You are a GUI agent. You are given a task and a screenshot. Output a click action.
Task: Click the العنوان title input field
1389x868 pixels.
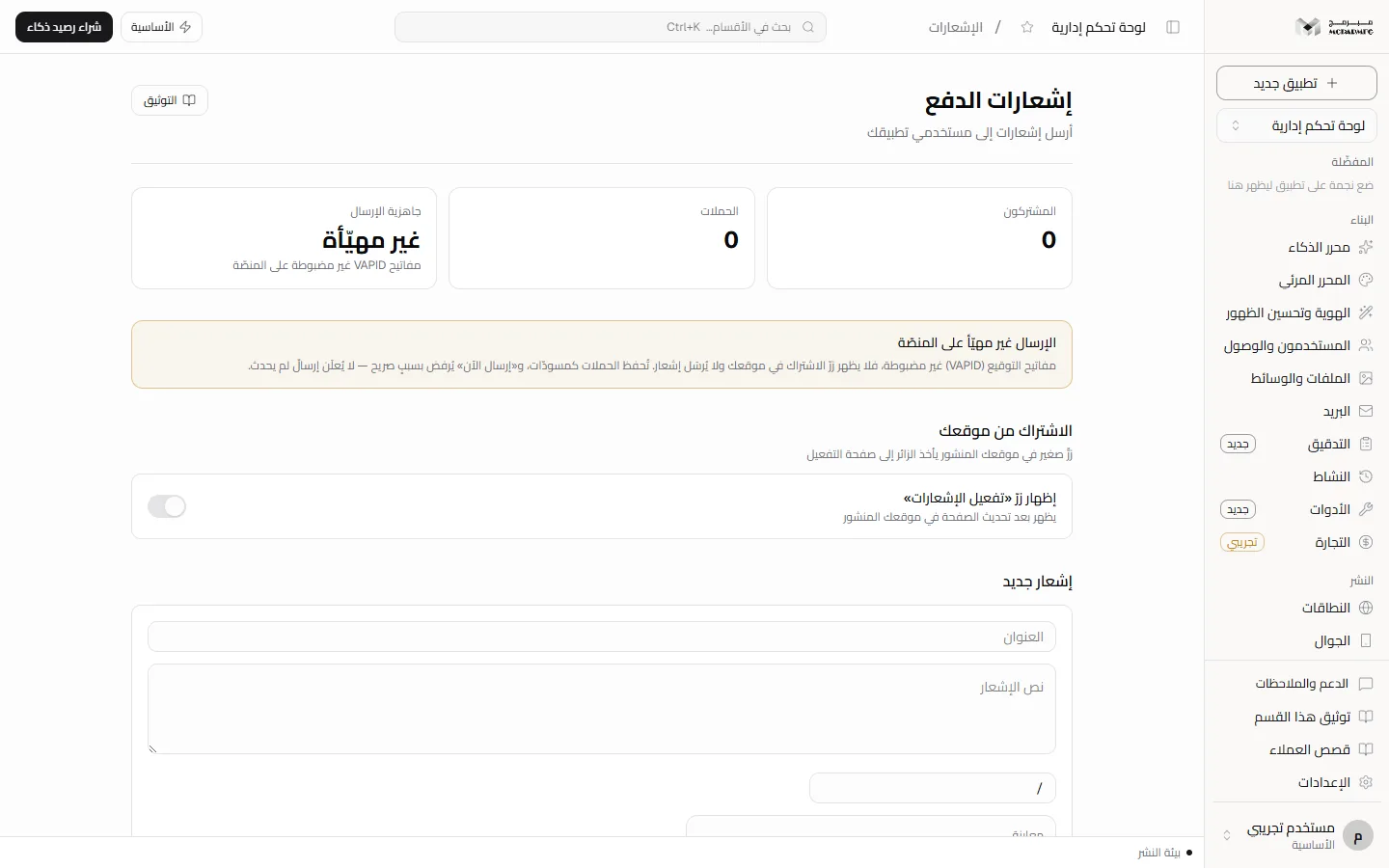point(602,637)
